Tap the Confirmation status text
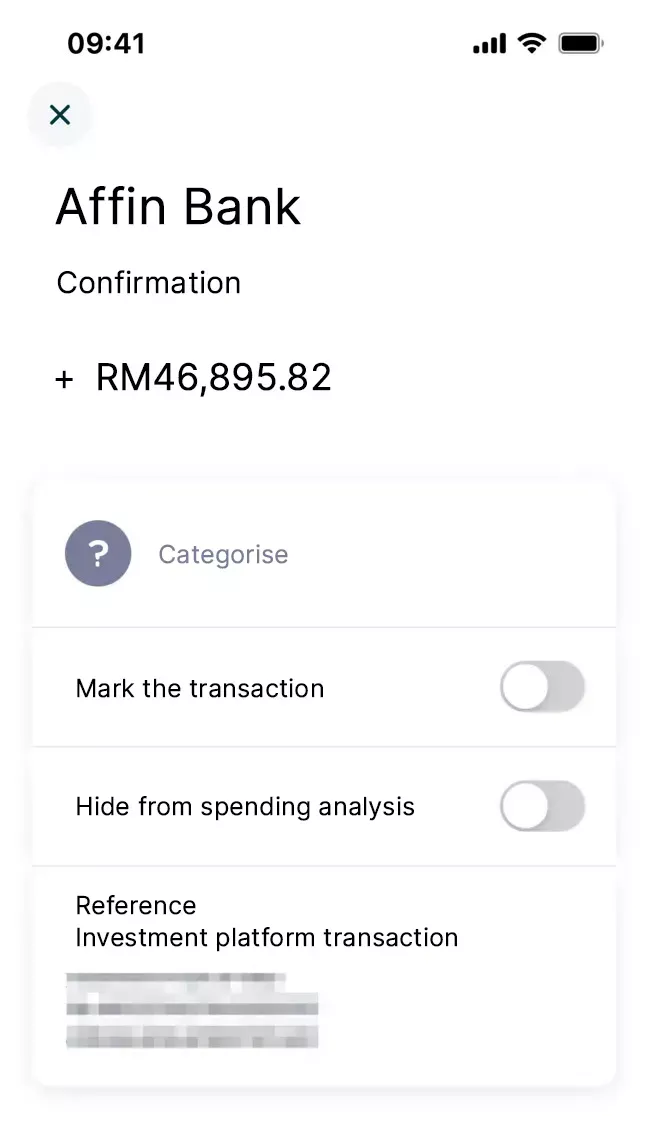Viewport: 650px width, 1145px height. point(149,283)
